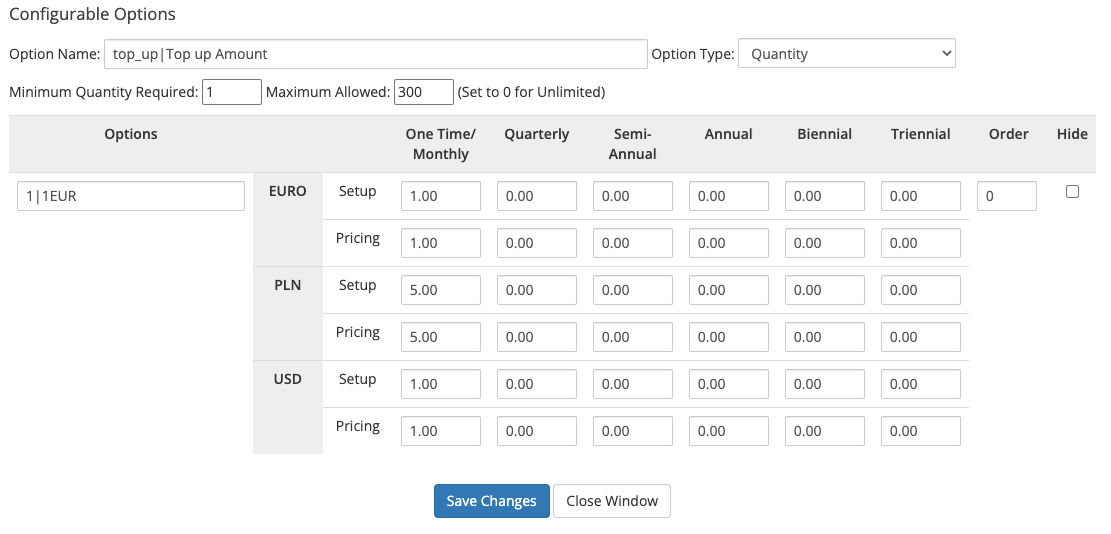
Task: Click USD Setup Triennial field
Action: [x=920, y=384]
